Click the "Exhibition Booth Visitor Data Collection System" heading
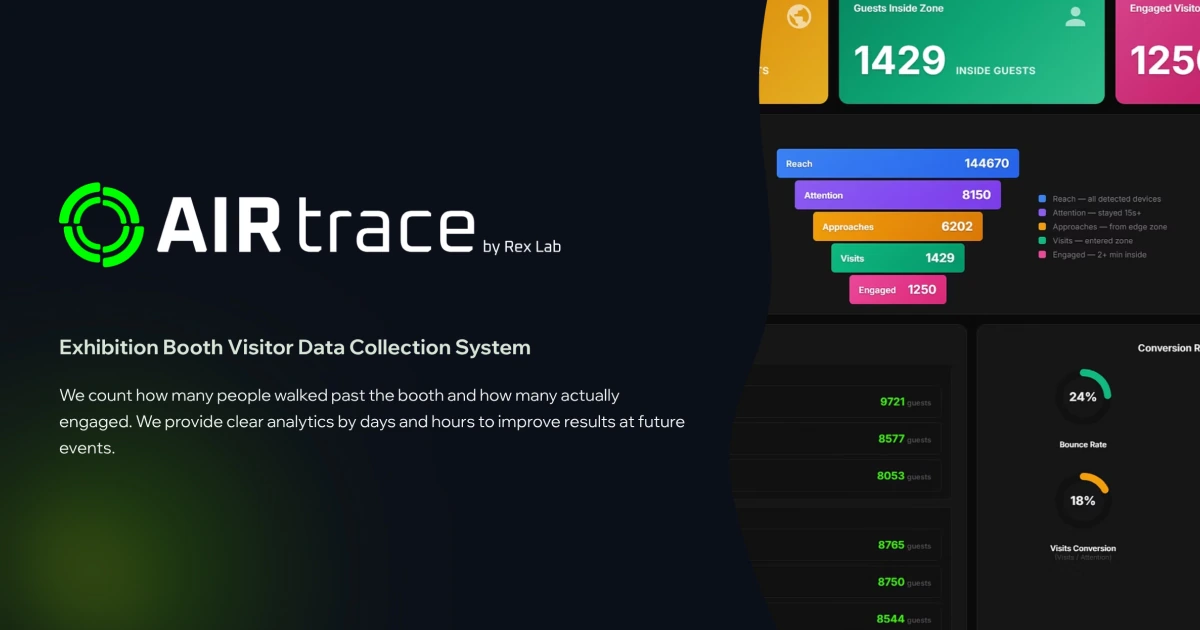 coord(295,348)
